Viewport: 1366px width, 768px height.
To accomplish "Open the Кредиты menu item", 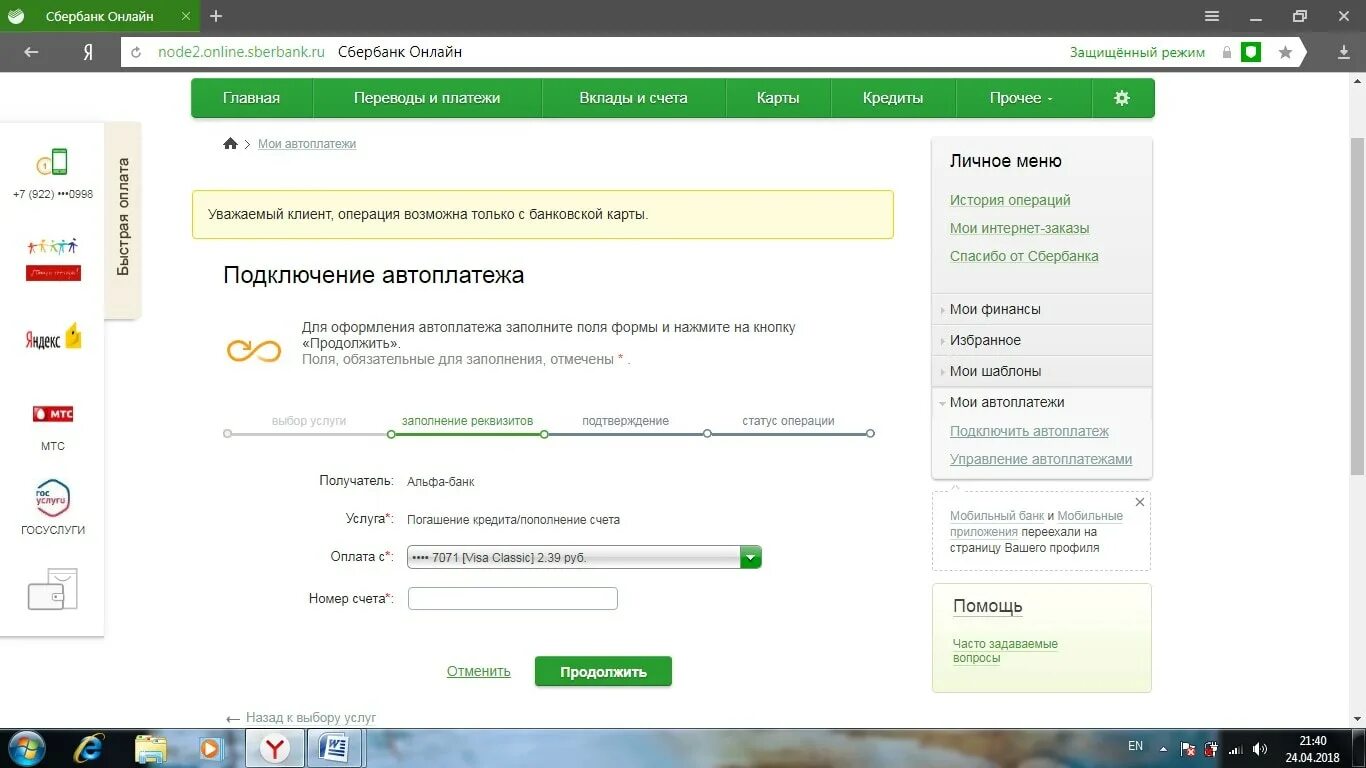I will (x=893, y=98).
